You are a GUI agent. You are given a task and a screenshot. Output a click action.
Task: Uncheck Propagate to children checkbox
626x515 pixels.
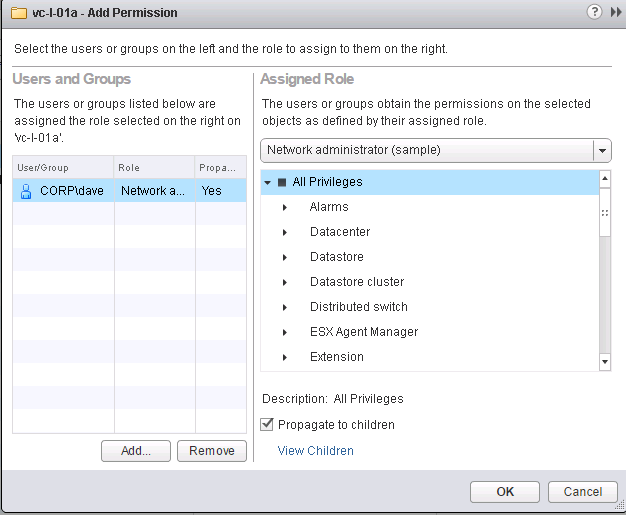(x=266, y=425)
